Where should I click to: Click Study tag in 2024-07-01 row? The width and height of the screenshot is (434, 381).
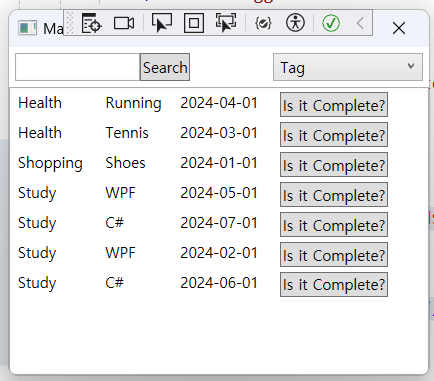[x=37, y=224]
